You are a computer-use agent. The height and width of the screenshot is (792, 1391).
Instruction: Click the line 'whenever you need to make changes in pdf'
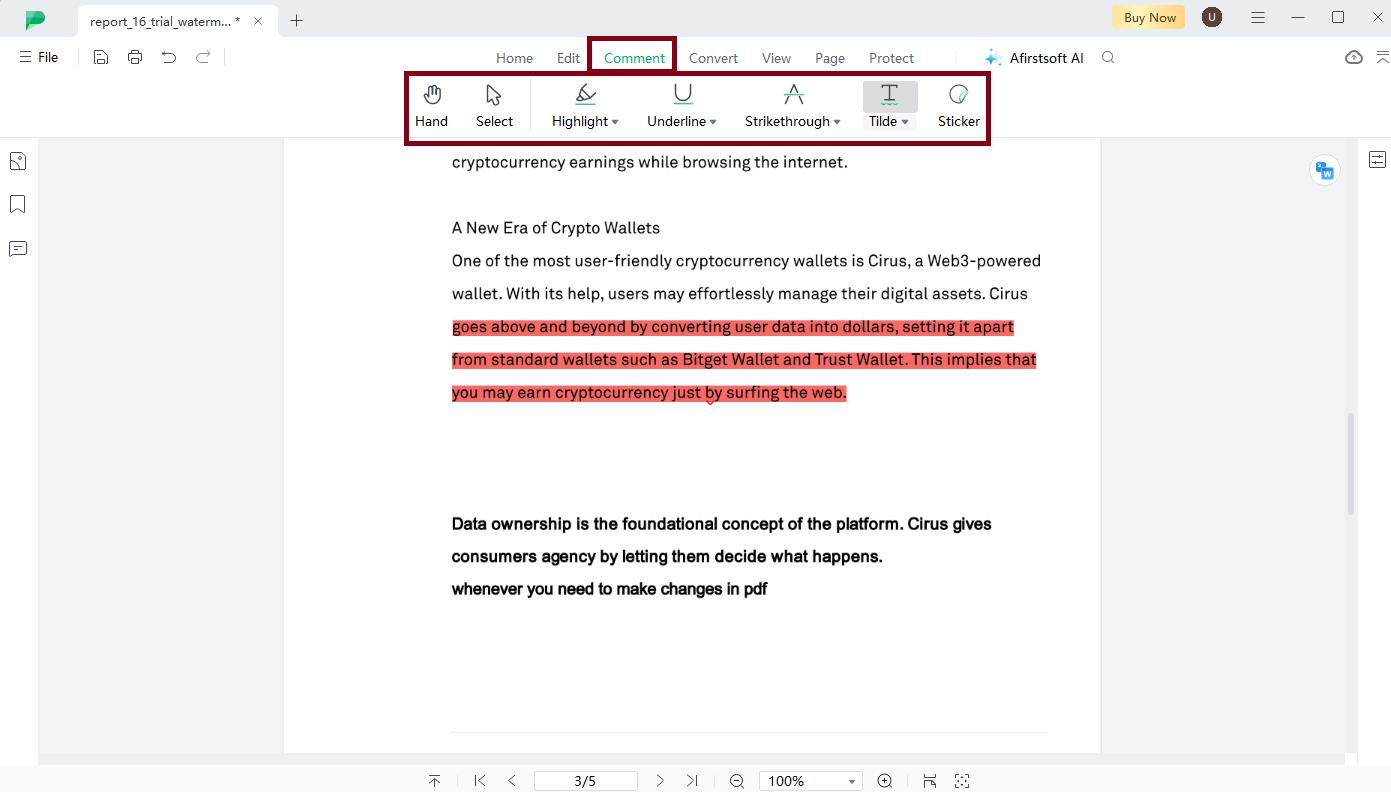click(x=609, y=589)
